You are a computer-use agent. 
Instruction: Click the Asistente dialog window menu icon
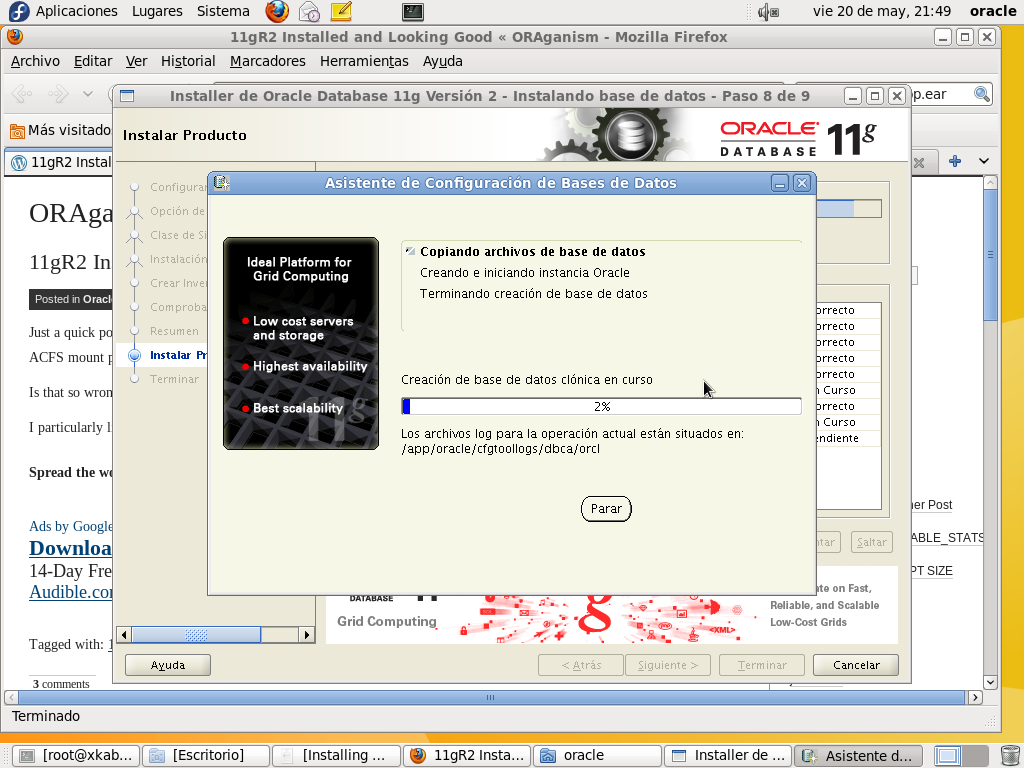pyautogui.click(x=222, y=183)
